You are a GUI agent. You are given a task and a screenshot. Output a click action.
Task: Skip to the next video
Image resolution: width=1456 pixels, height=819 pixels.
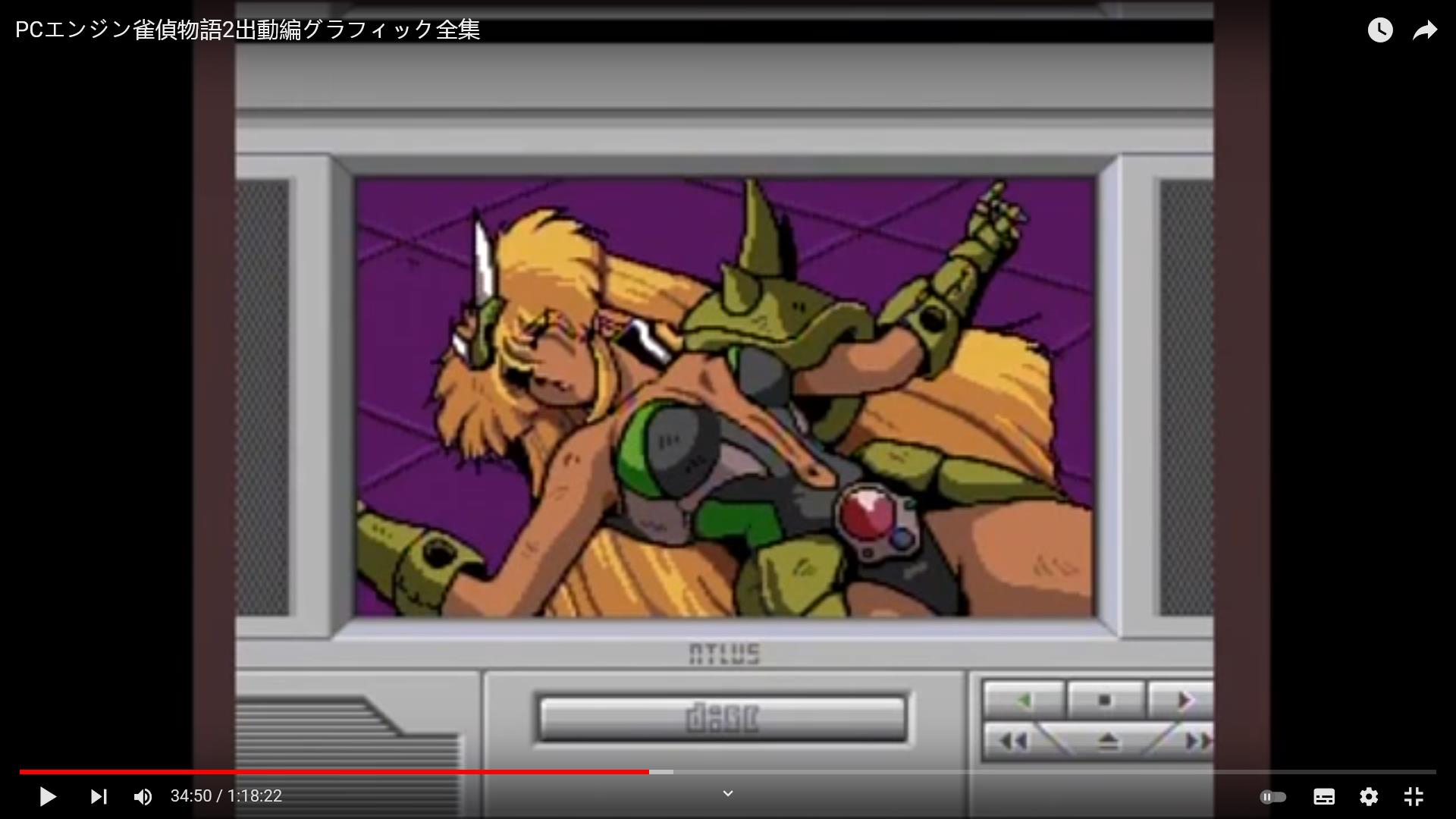point(99,796)
